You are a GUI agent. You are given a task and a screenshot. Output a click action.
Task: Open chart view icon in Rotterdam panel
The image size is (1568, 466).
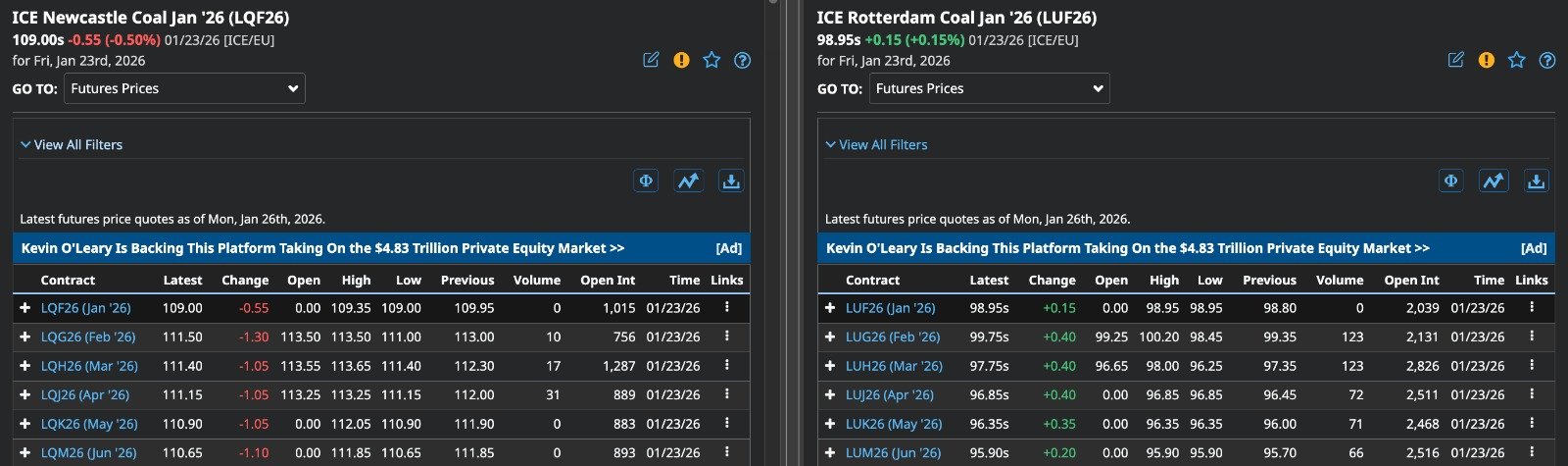[x=1493, y=181]
